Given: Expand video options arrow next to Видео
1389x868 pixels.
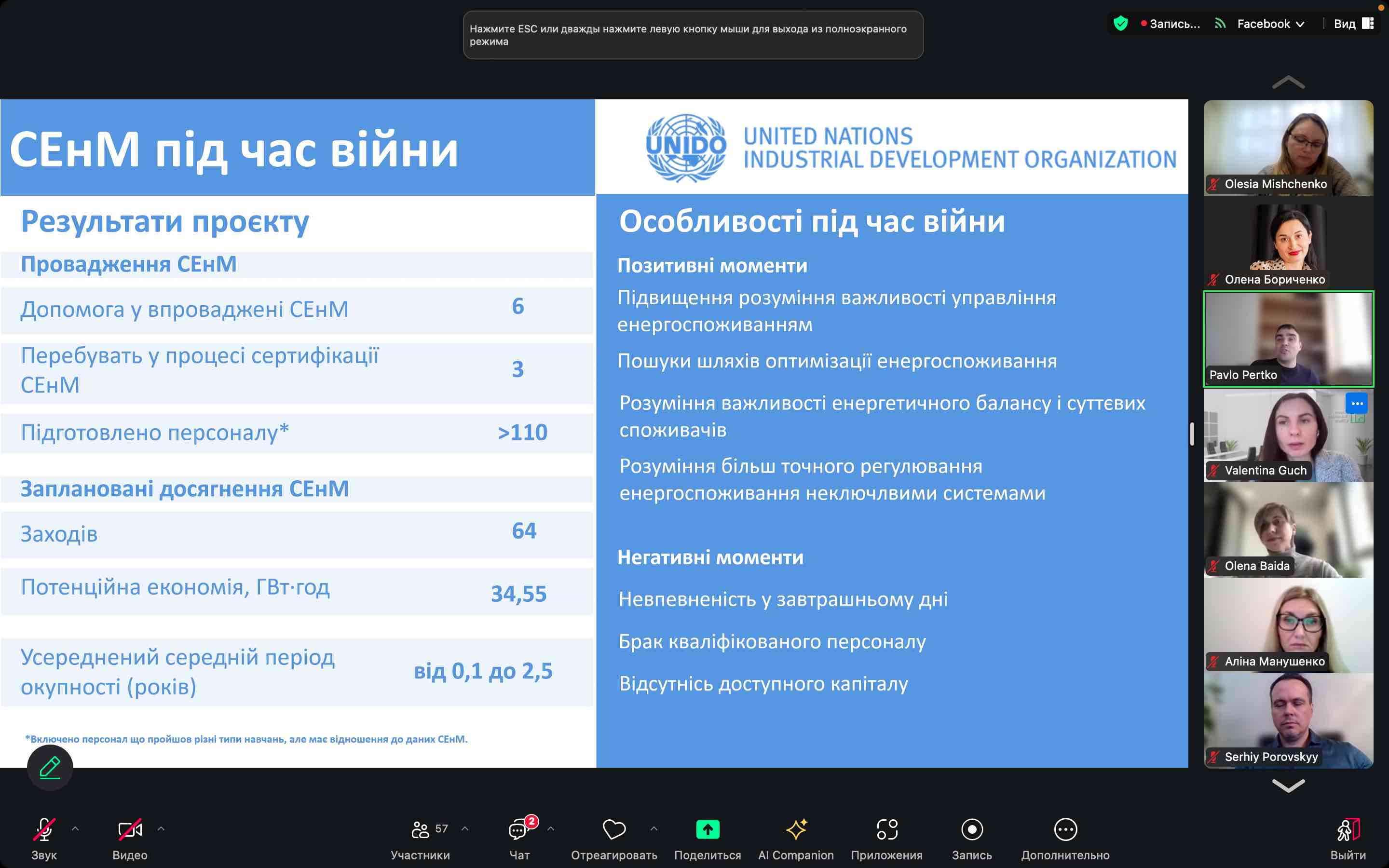Looking at the screenshot, I should [161, 828].
